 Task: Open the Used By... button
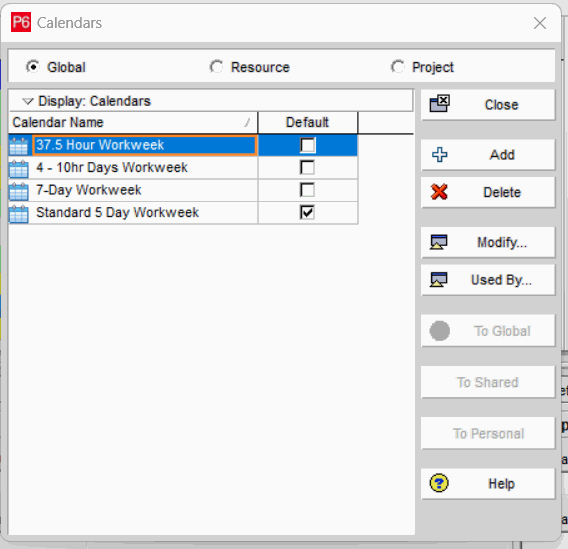pyautogui.click(x=488, y=280)
